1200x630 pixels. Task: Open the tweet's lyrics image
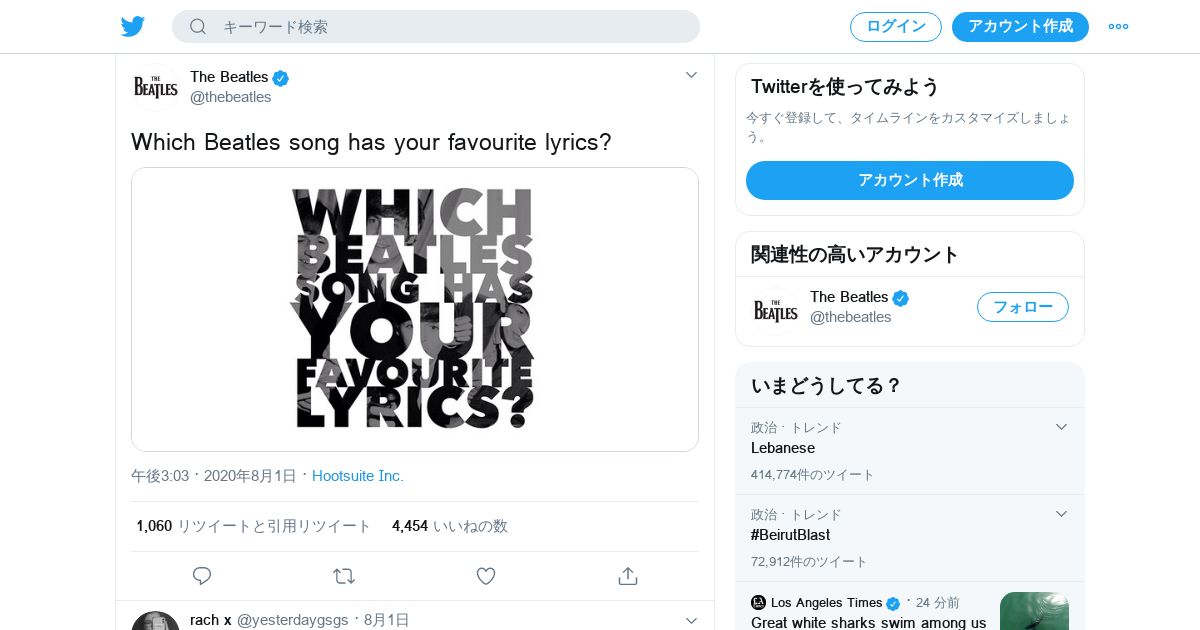[x=414, y=309]
